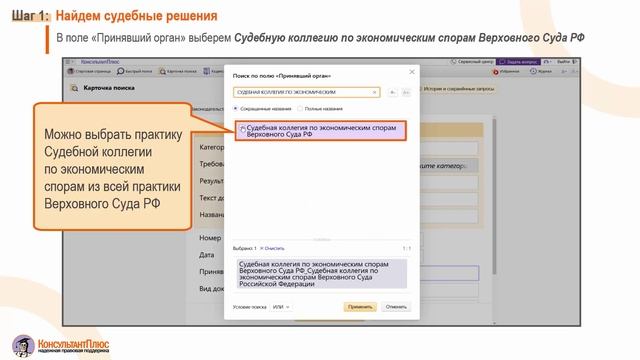
Task: Clear the search text field with the x
Action: point(374,92)
